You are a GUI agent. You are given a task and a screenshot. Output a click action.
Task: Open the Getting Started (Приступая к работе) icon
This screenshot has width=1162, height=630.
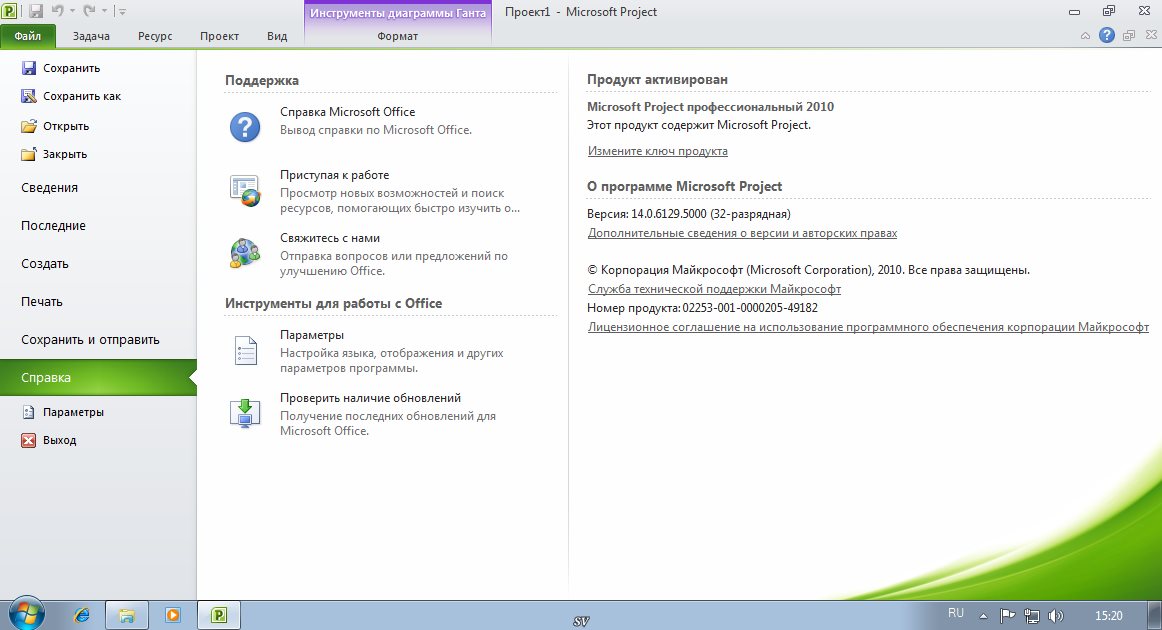point(245,190)
